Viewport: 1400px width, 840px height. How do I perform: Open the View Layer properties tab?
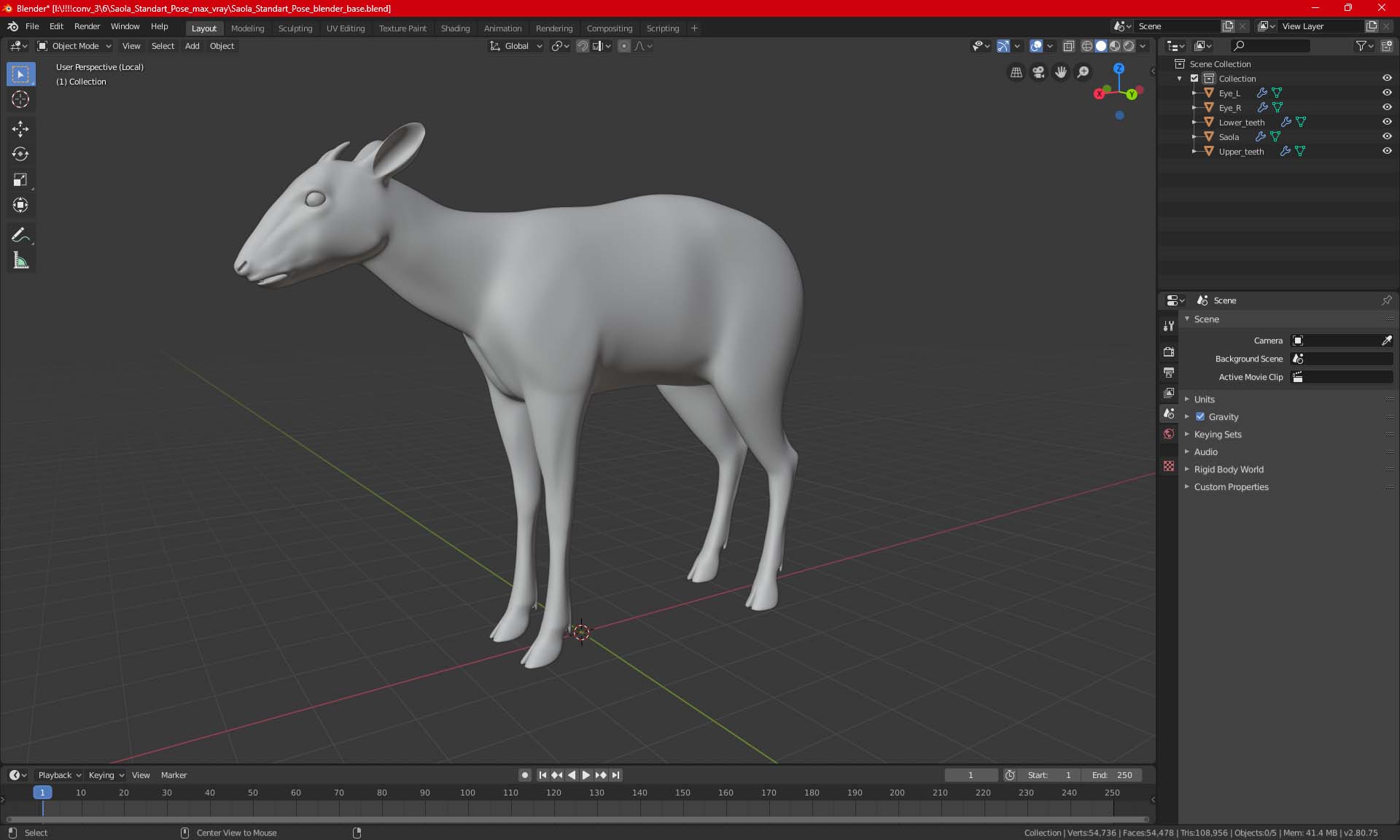pyautogui.click(x=1169, y=392)
